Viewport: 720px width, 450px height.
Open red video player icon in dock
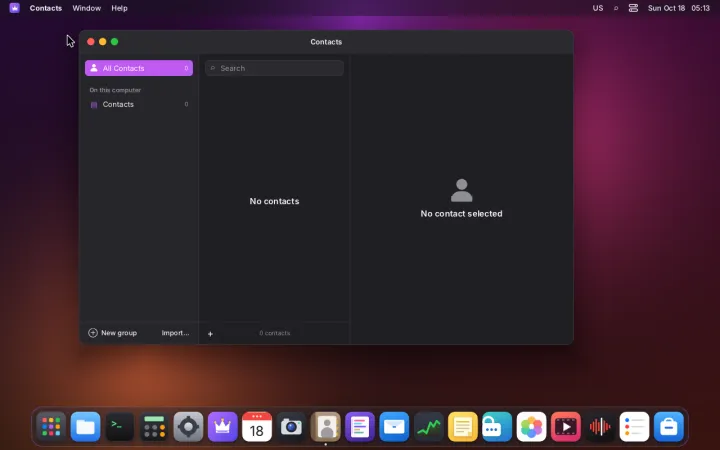566,427
